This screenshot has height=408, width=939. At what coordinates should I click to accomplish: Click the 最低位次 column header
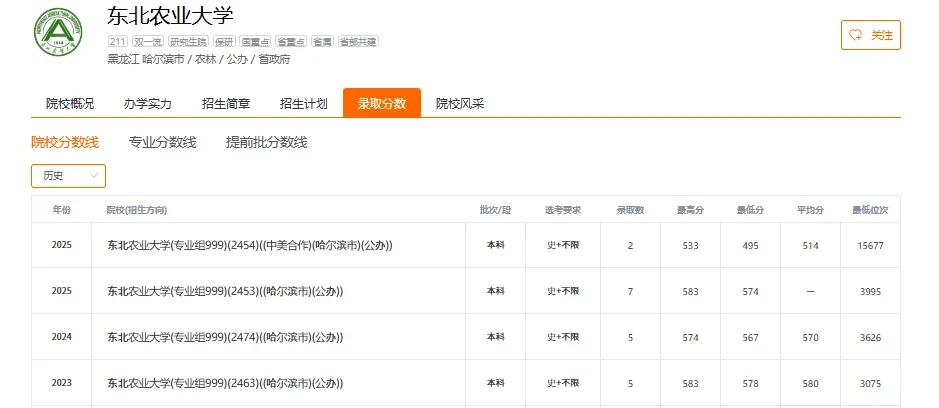pos(870,210)
